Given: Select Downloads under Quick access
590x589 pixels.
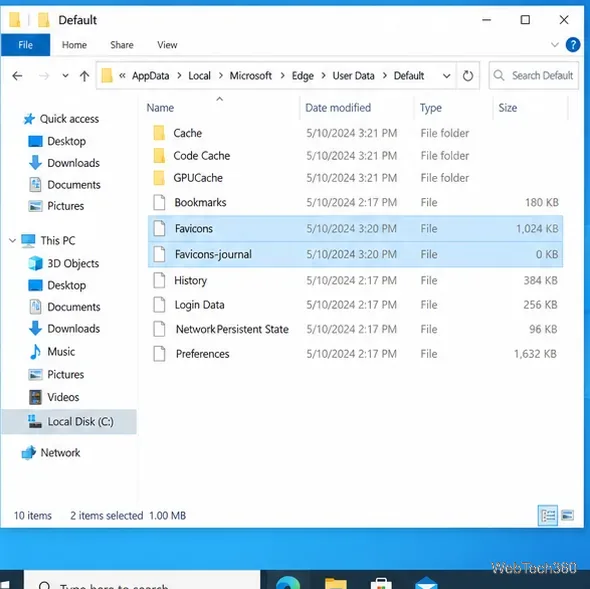Looking at the screenshot, I should tap(73, 163).
